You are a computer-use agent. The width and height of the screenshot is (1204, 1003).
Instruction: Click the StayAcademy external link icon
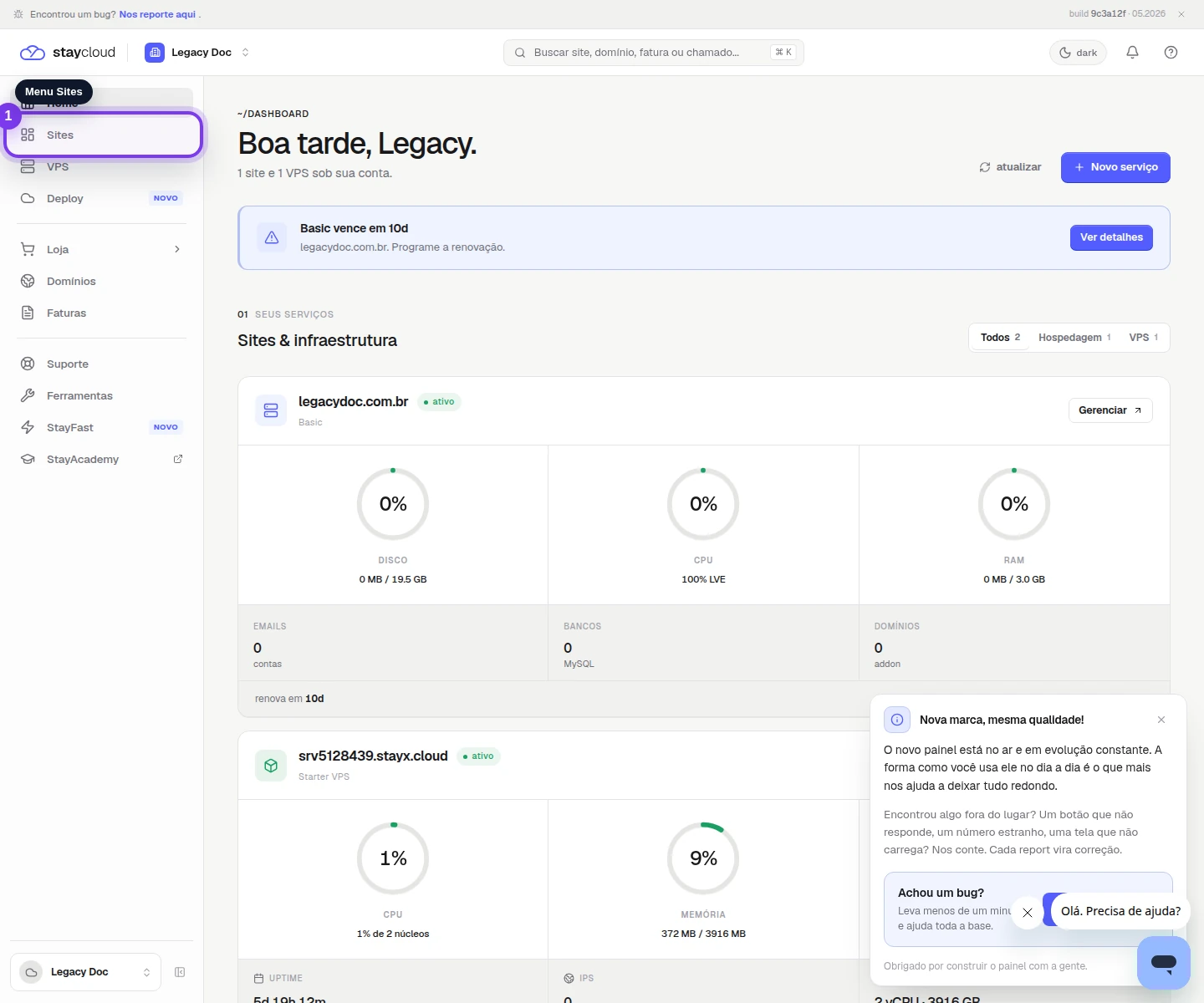(178, 459)
